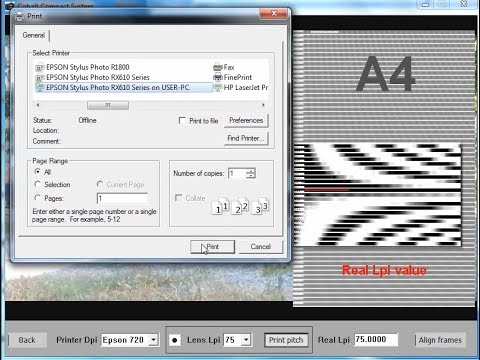The image size is (480, 360).
Task: Choose the Selection radio button
Action: pyautogui.click(x=37, y=184)
